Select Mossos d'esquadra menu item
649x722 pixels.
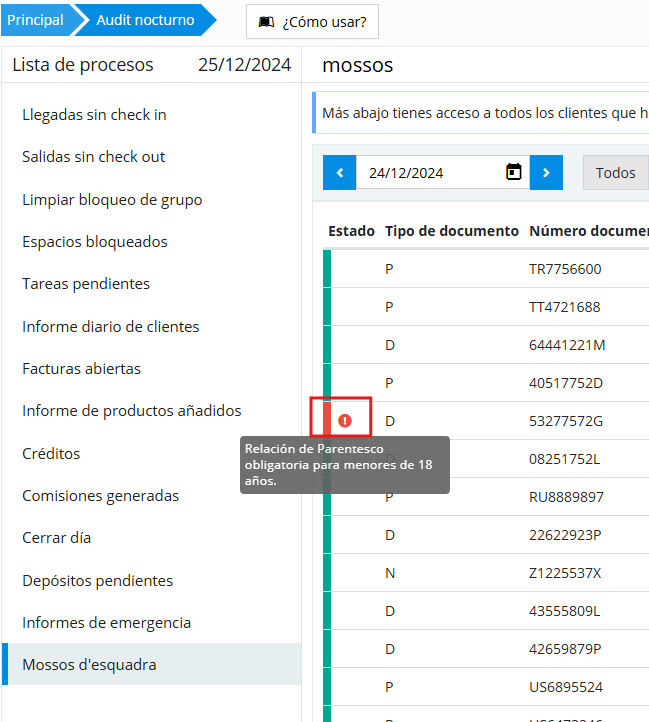pos(89,665)
